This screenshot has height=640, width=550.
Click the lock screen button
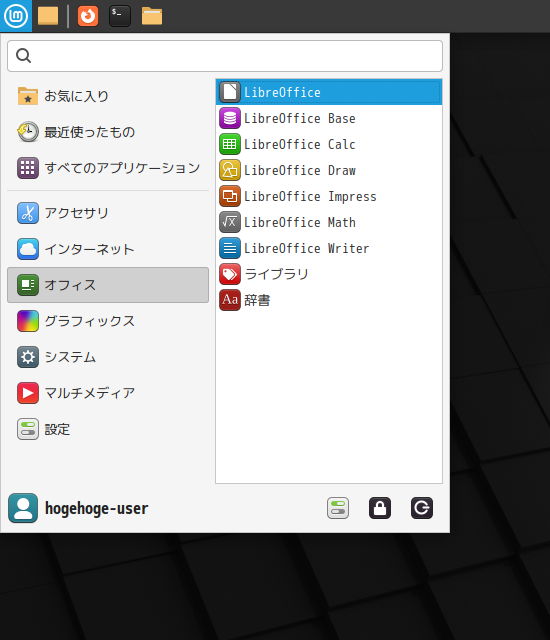pos(380,508)
